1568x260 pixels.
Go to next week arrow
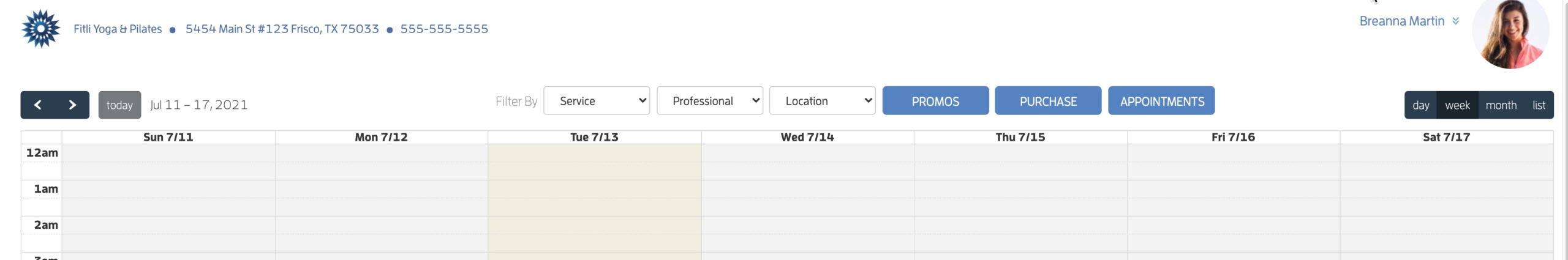coord(72,105)
